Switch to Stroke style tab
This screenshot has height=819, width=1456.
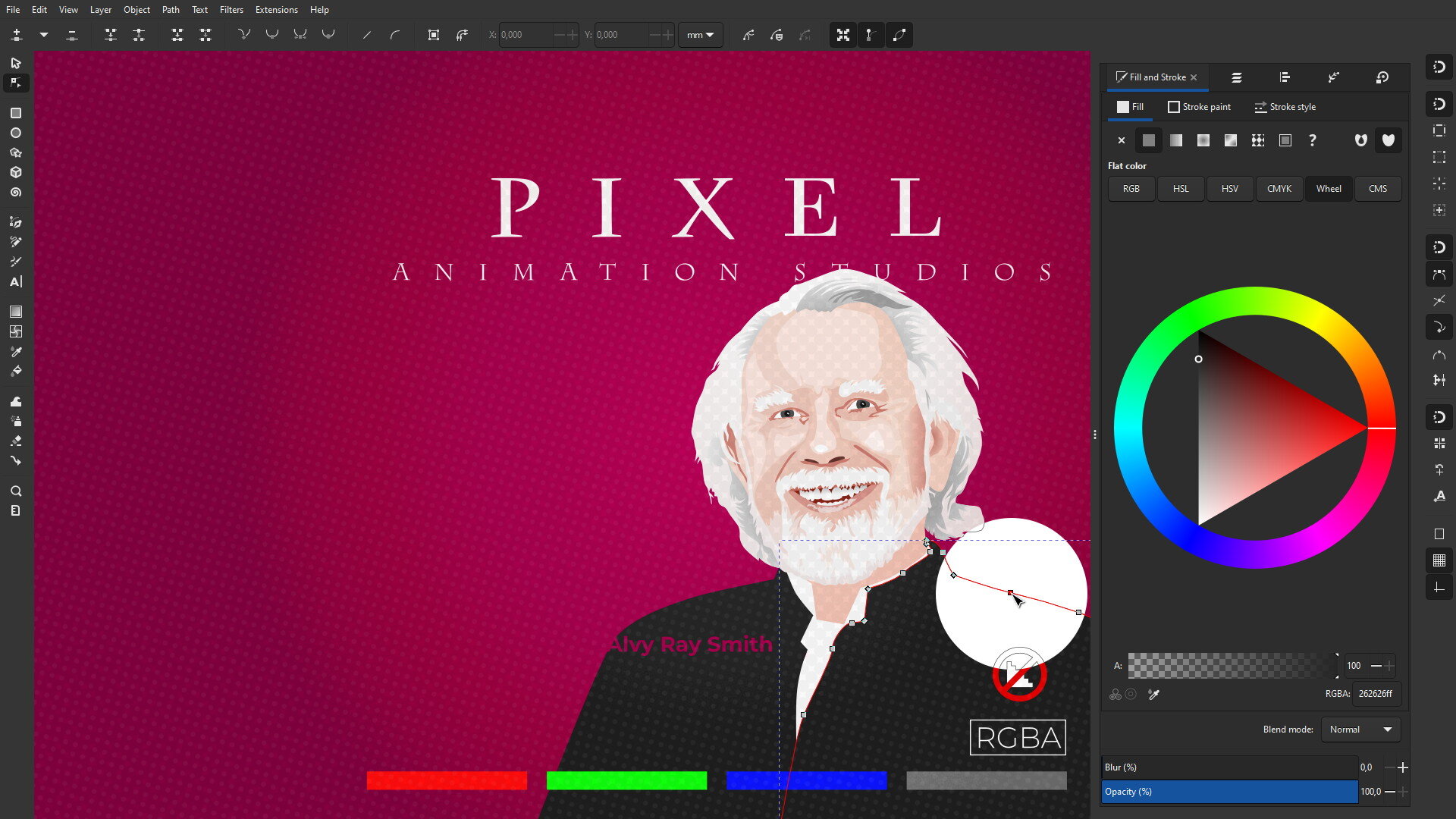click(1285, 107)
